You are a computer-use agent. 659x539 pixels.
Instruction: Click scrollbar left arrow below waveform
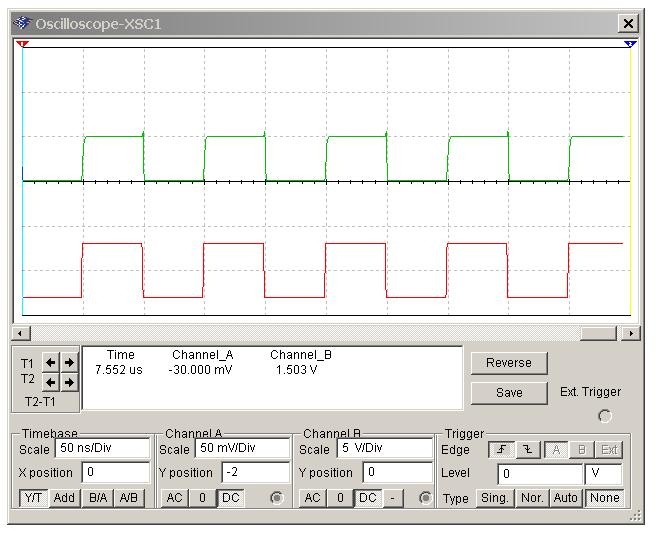coord(22,333)
